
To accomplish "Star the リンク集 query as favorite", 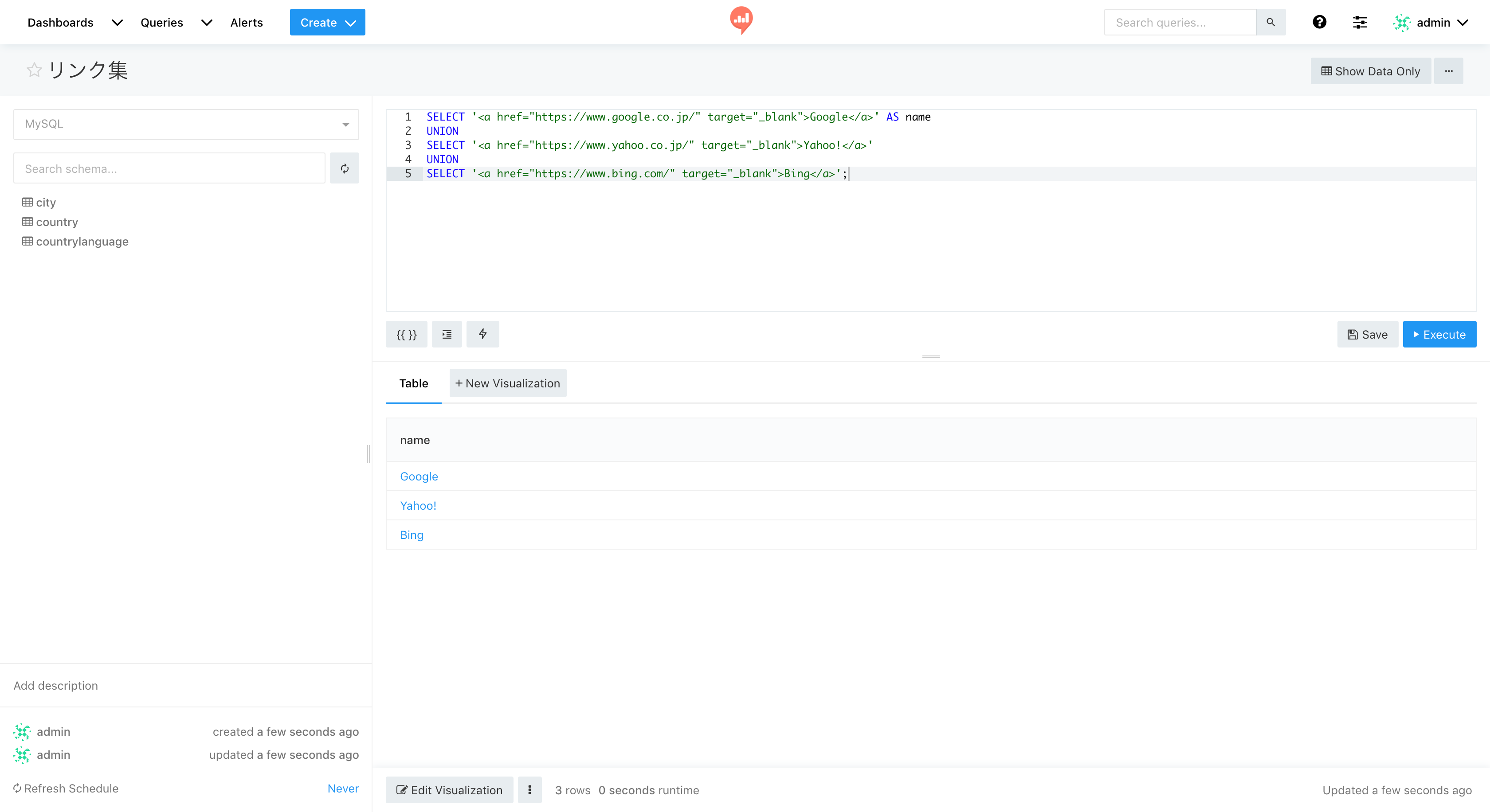I will (x=34, y=70).
